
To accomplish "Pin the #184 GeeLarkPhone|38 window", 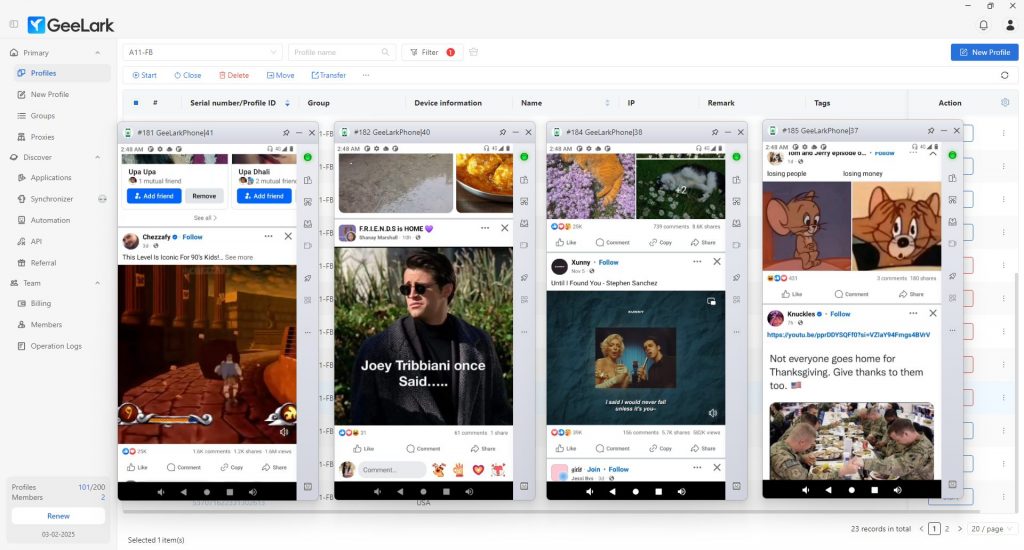I will coord(714,133).
